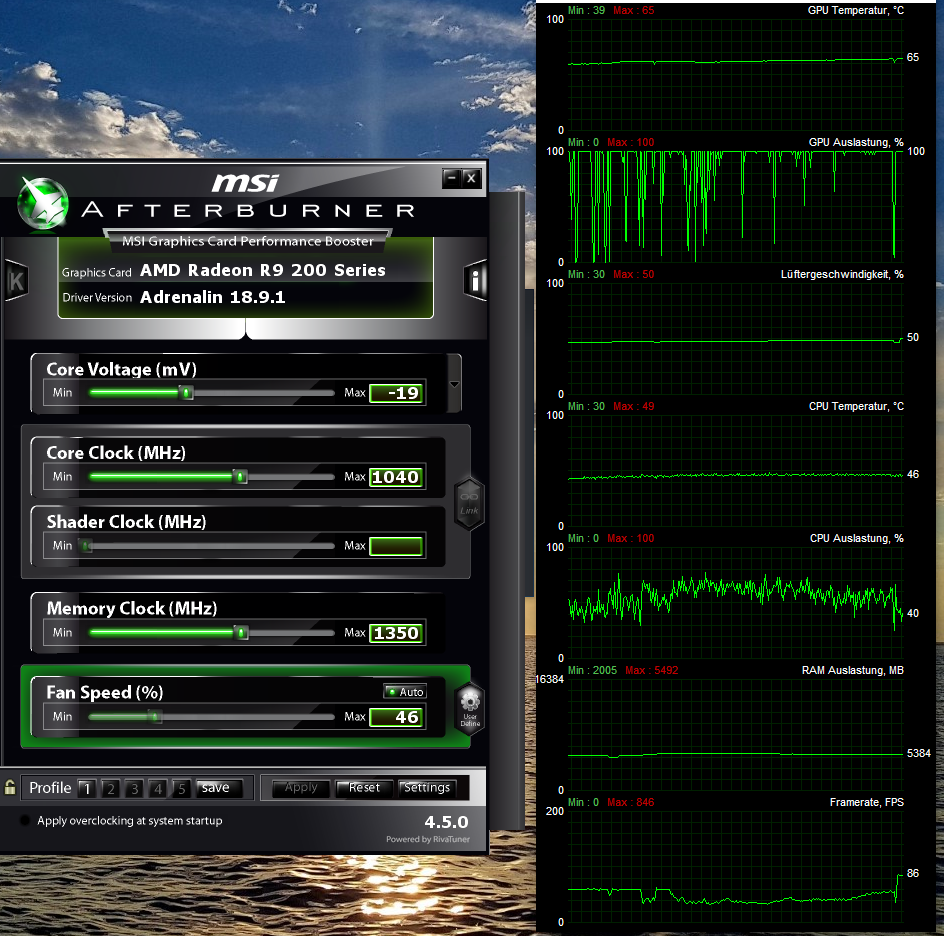This screenshot has height=936, width=944.
Task: Click the Fan Speed value field 46
Action: pyautogui.click(x=396, y=717)
